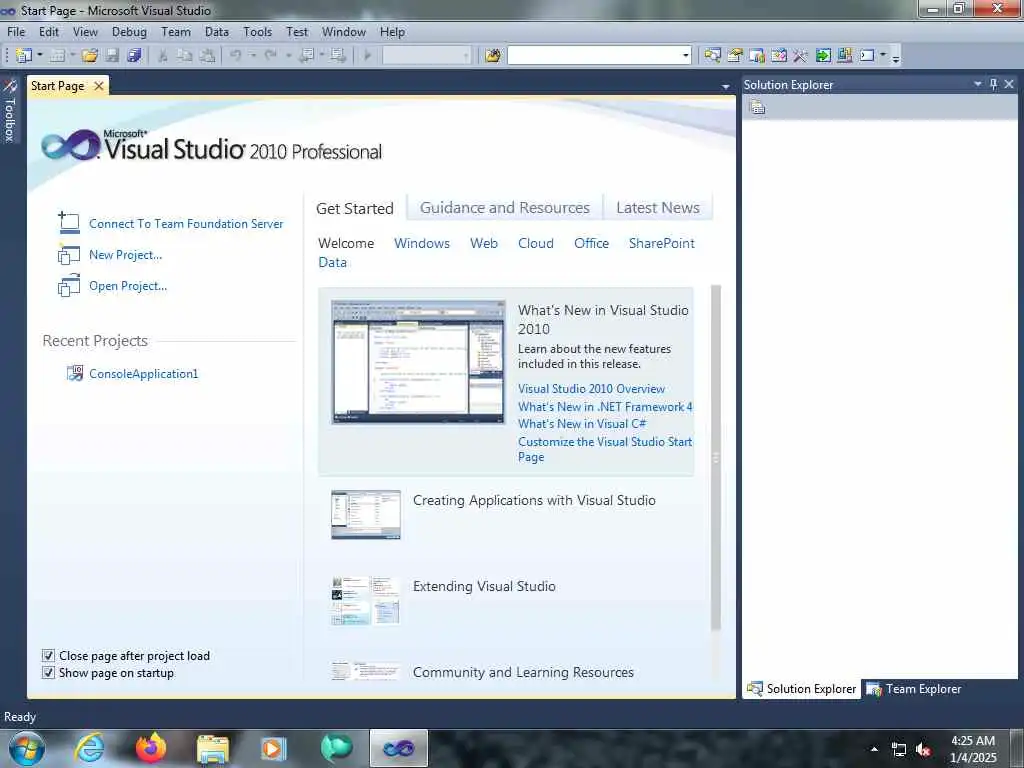Click the Start Page green arrow icon
Screen dimensions: 1024x768
tap(823, 56)
